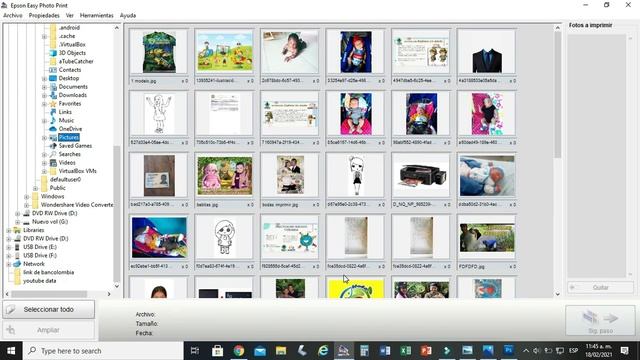Select the bodas imprimir.jpg thumbnail
The height and width of the screenshot is (360, 640).
click(x=290, y=176)
